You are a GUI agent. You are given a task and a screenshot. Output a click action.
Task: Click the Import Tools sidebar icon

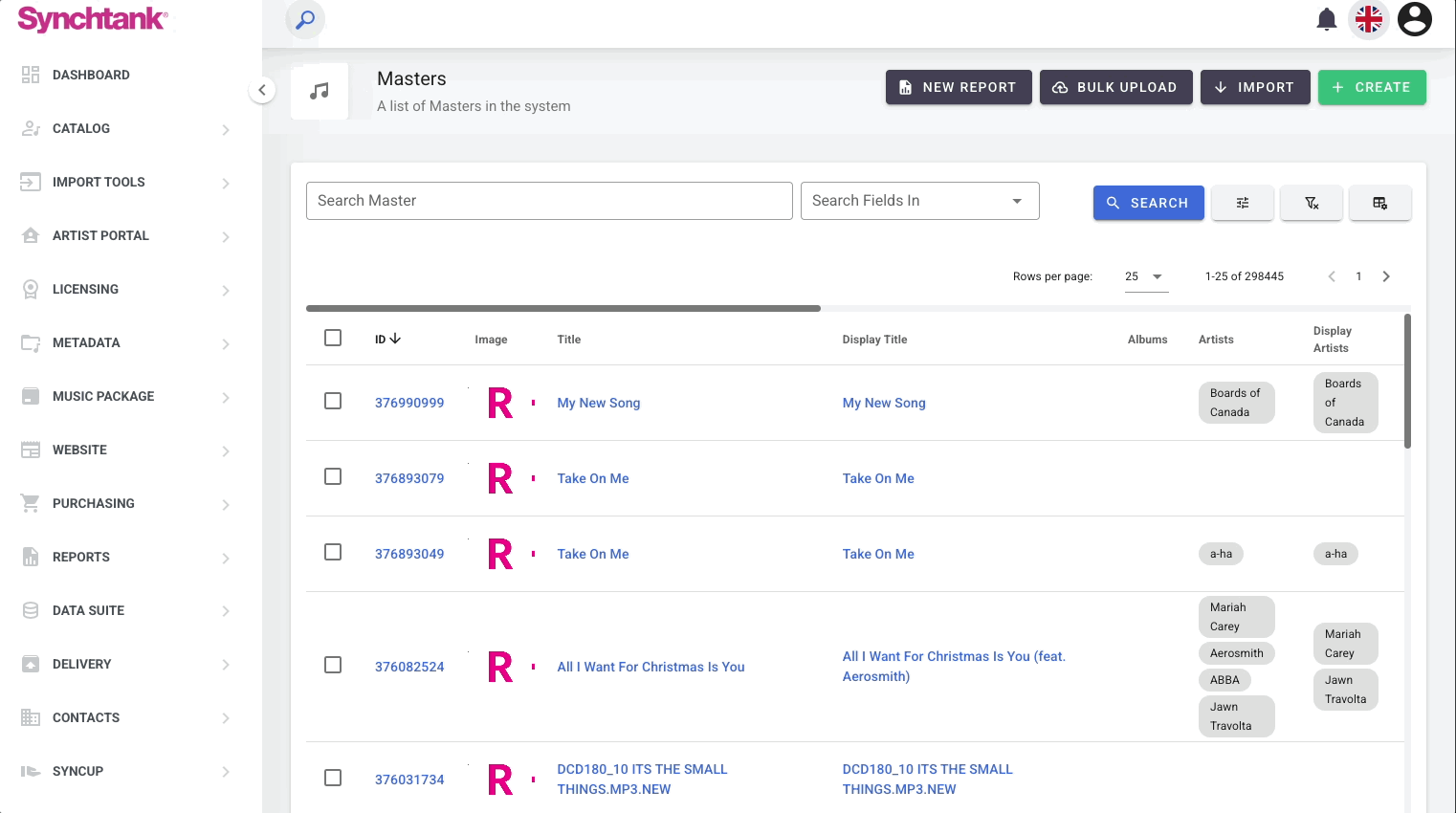pyautogui.click(x=31, y=182)
